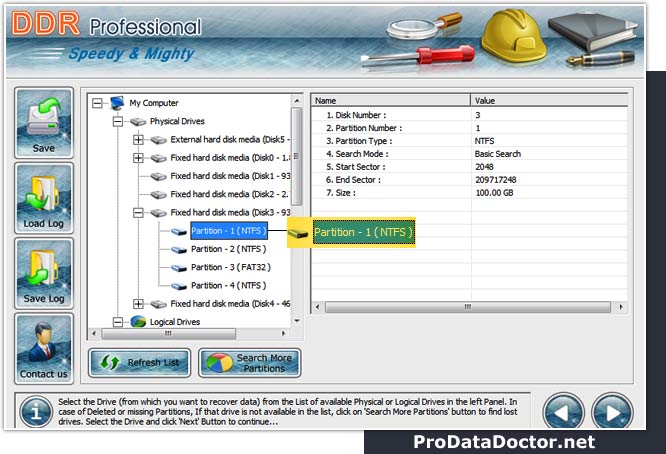Select Fixed hard disk media Disk1 entry

click(x=230, y=176)
